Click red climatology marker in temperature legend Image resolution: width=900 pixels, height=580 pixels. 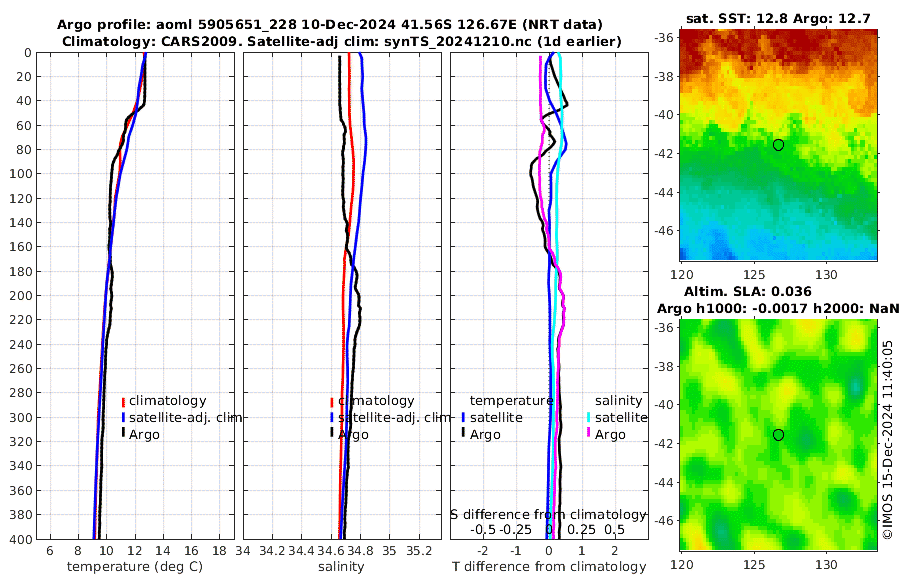(x=123, y=401)
